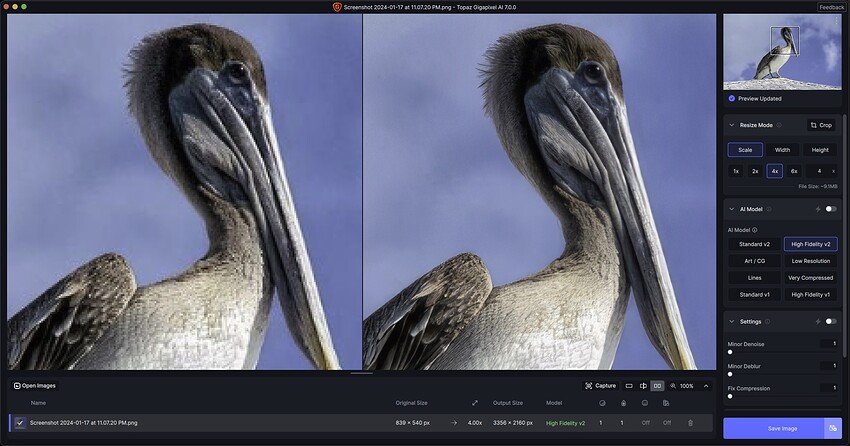Uncheck the screenshot file checkbox

pos(19,423)
